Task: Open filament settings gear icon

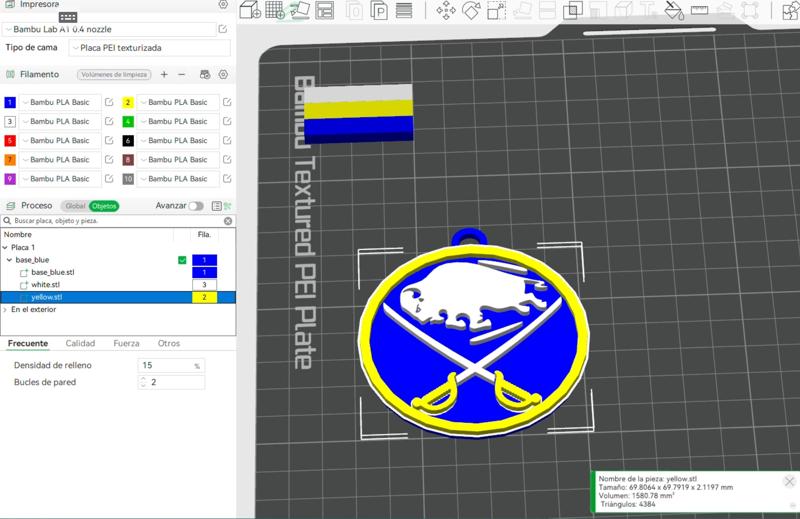Action: point(223,75)
